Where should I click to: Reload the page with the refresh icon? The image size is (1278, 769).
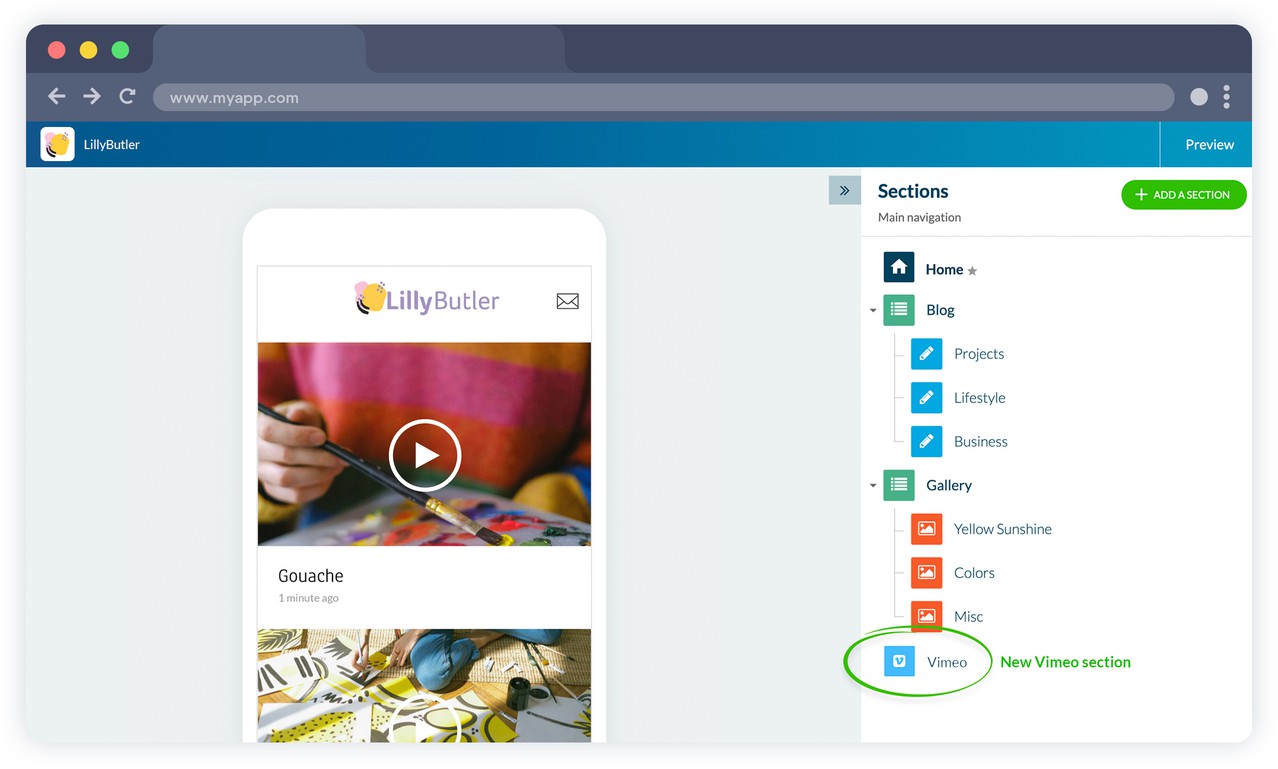pos(127,96)
